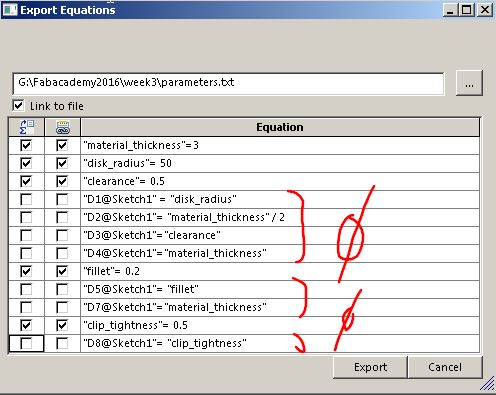This screenshot has width=496, height=395.
Task: Select the "D3@Sketch1"="clearance" equation text
Action: tap(152, 235)
